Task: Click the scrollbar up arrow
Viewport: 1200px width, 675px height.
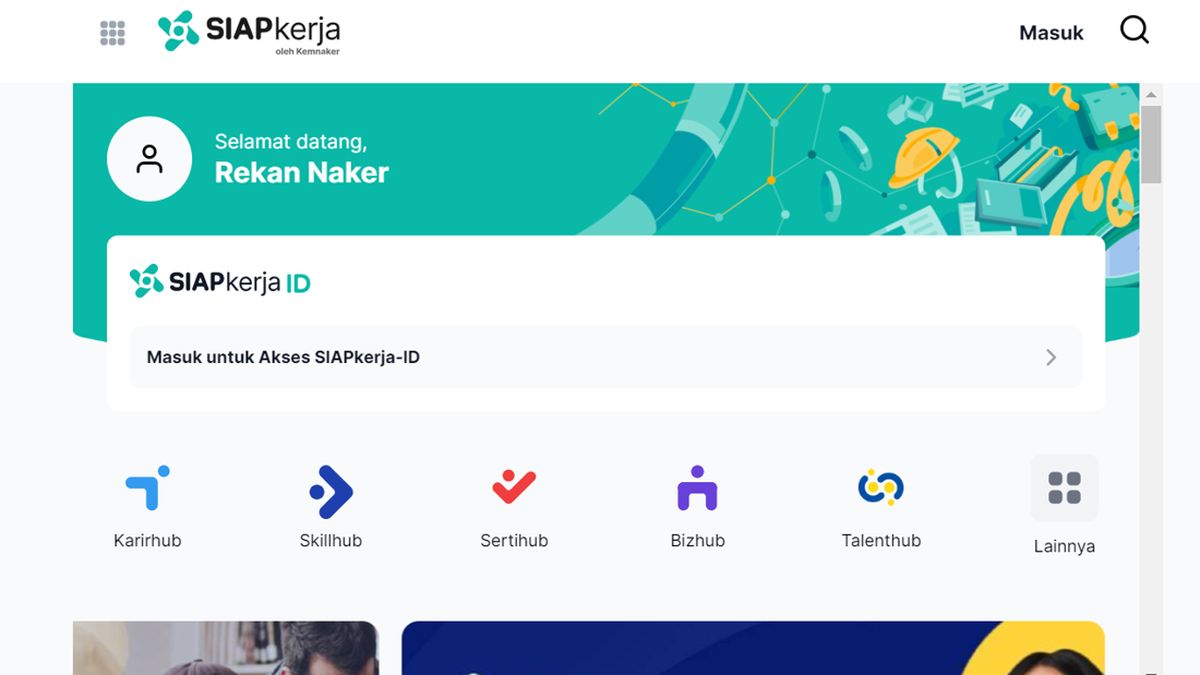Action: click(x=1151, y=95)
